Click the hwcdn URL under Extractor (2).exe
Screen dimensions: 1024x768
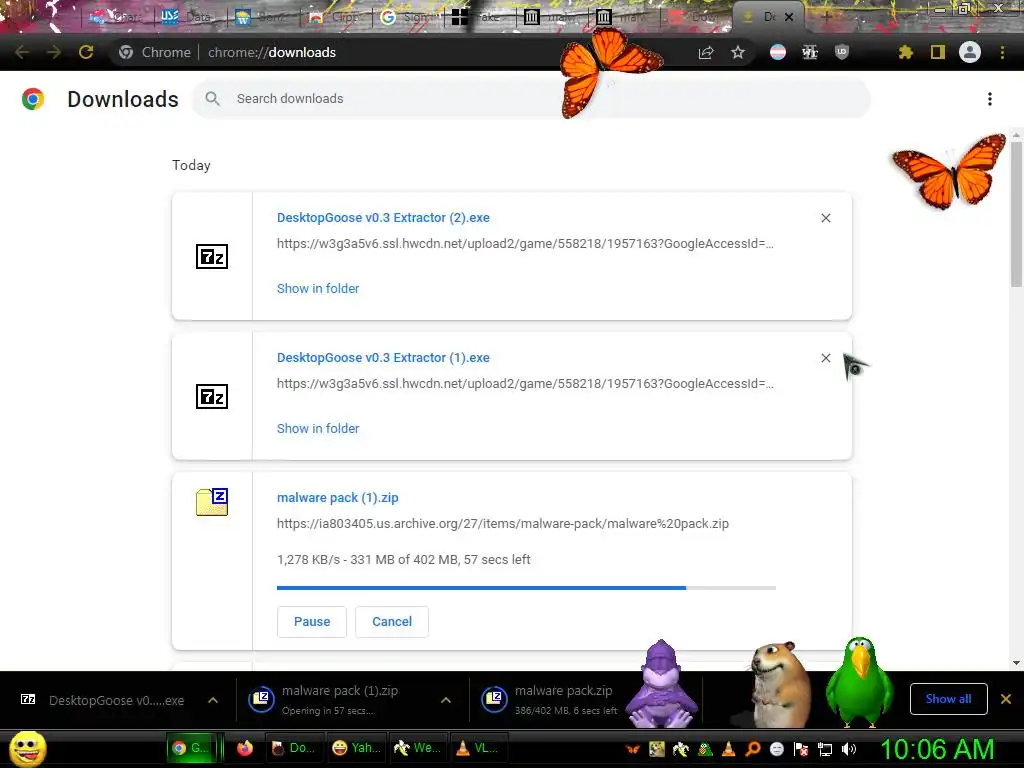pyautogui.click(x=525, y=244)
